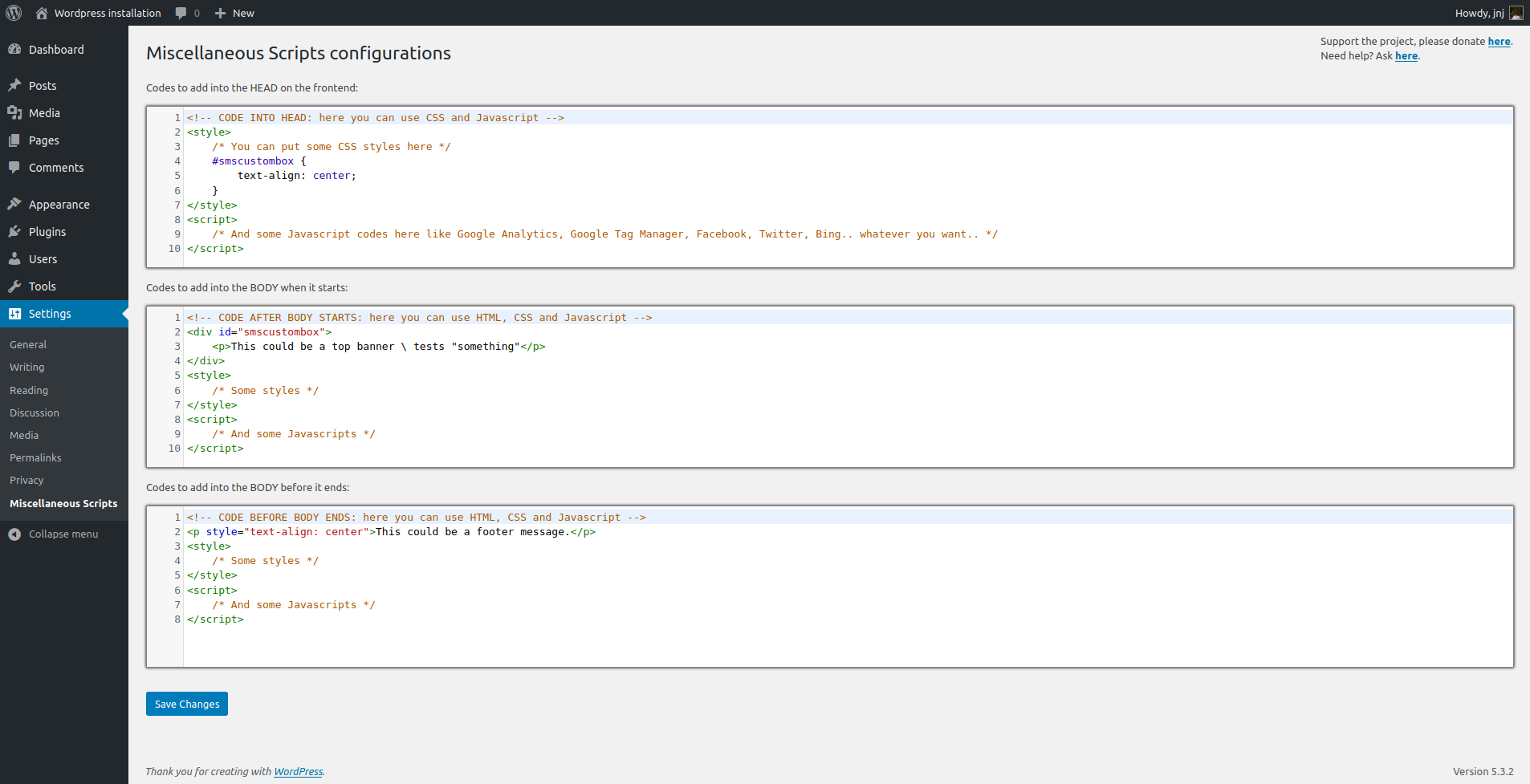The width and height of the screenshot is (1530, 784).
Task: Open the Appearance menu label
Action: point(59,204)
